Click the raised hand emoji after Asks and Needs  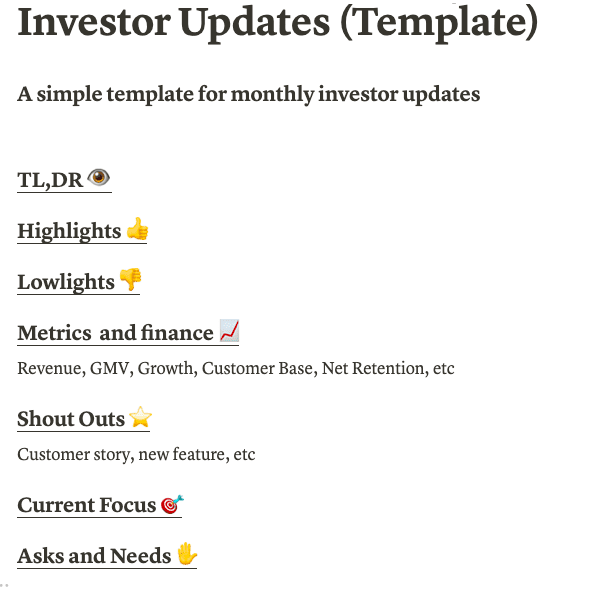click(187, 553)
